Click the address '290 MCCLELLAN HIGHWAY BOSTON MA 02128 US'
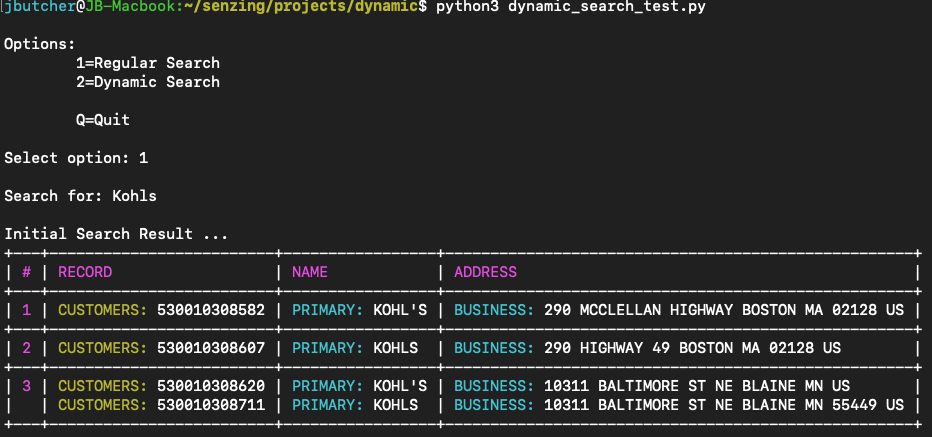This screenshot has width=932, height=437. 724,310
